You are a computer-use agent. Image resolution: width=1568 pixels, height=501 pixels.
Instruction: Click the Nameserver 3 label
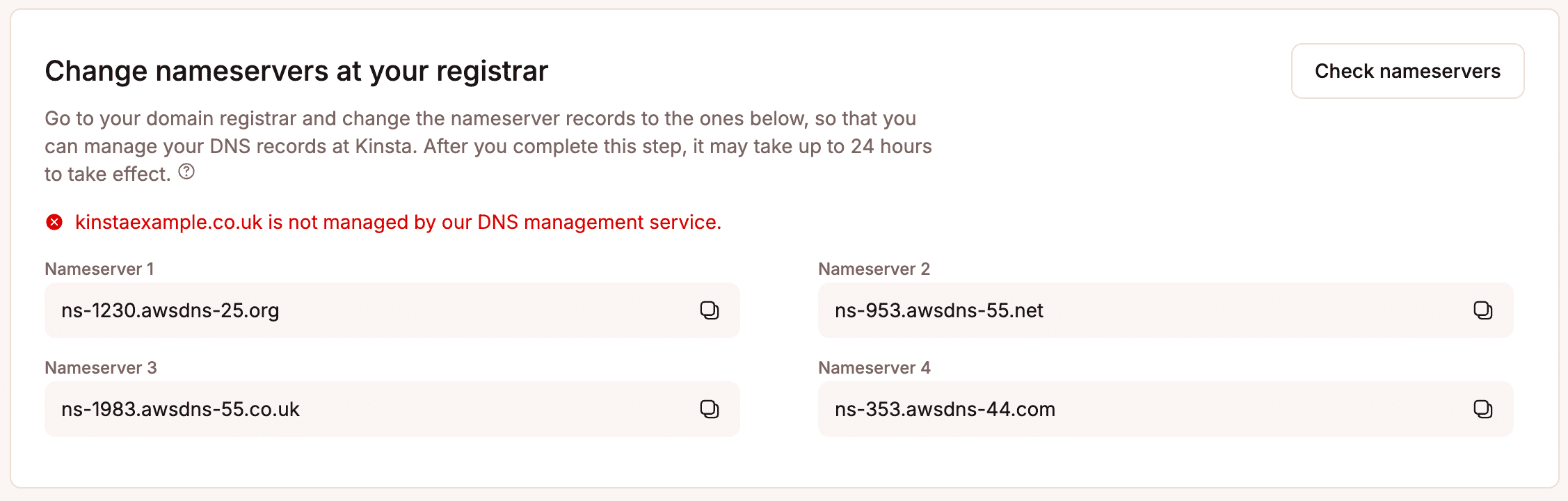(x=101, y=367)
